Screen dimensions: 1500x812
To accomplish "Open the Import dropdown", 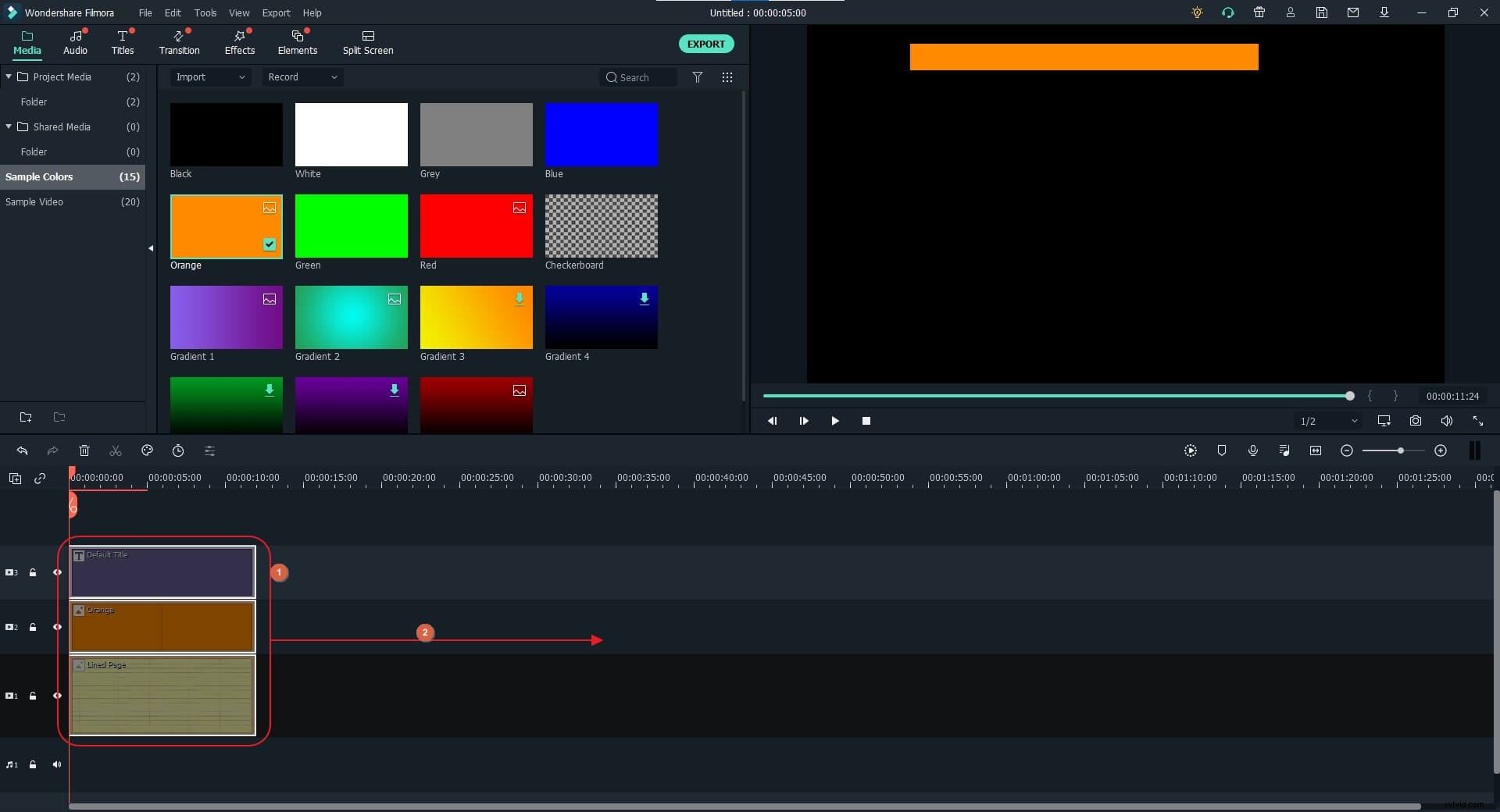I will pos(209,77).
